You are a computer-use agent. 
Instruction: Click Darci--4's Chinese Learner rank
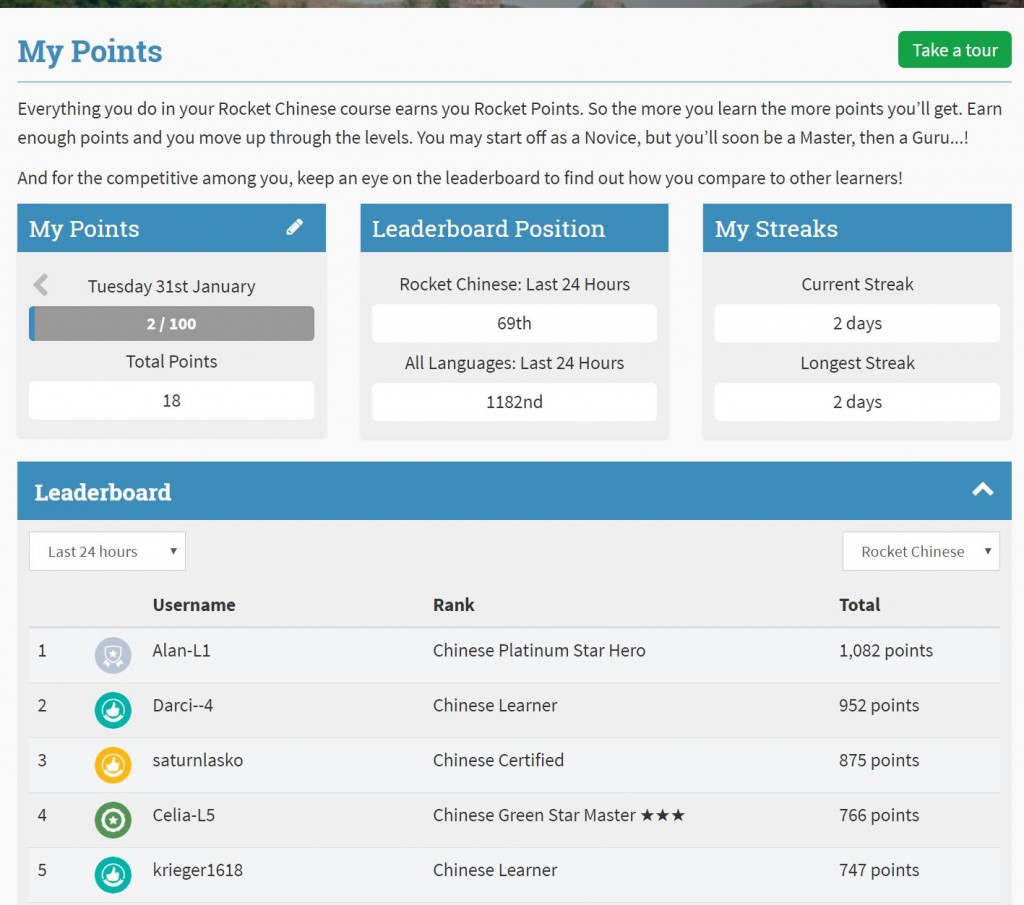(x=495, y=705)
